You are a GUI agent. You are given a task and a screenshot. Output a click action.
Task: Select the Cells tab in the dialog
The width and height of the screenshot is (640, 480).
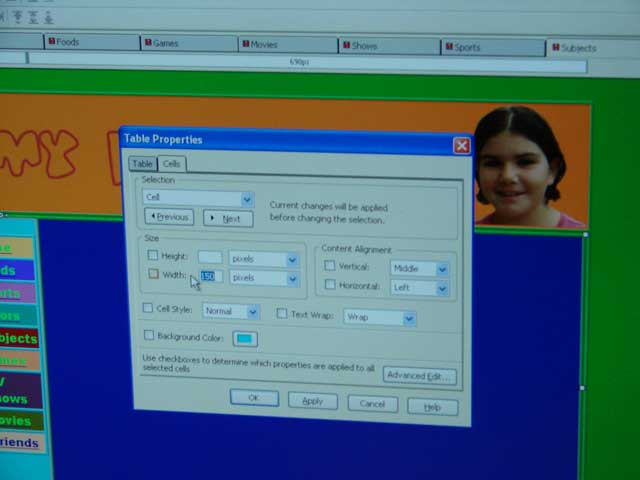pyautogui.click(x=172, y=164)
